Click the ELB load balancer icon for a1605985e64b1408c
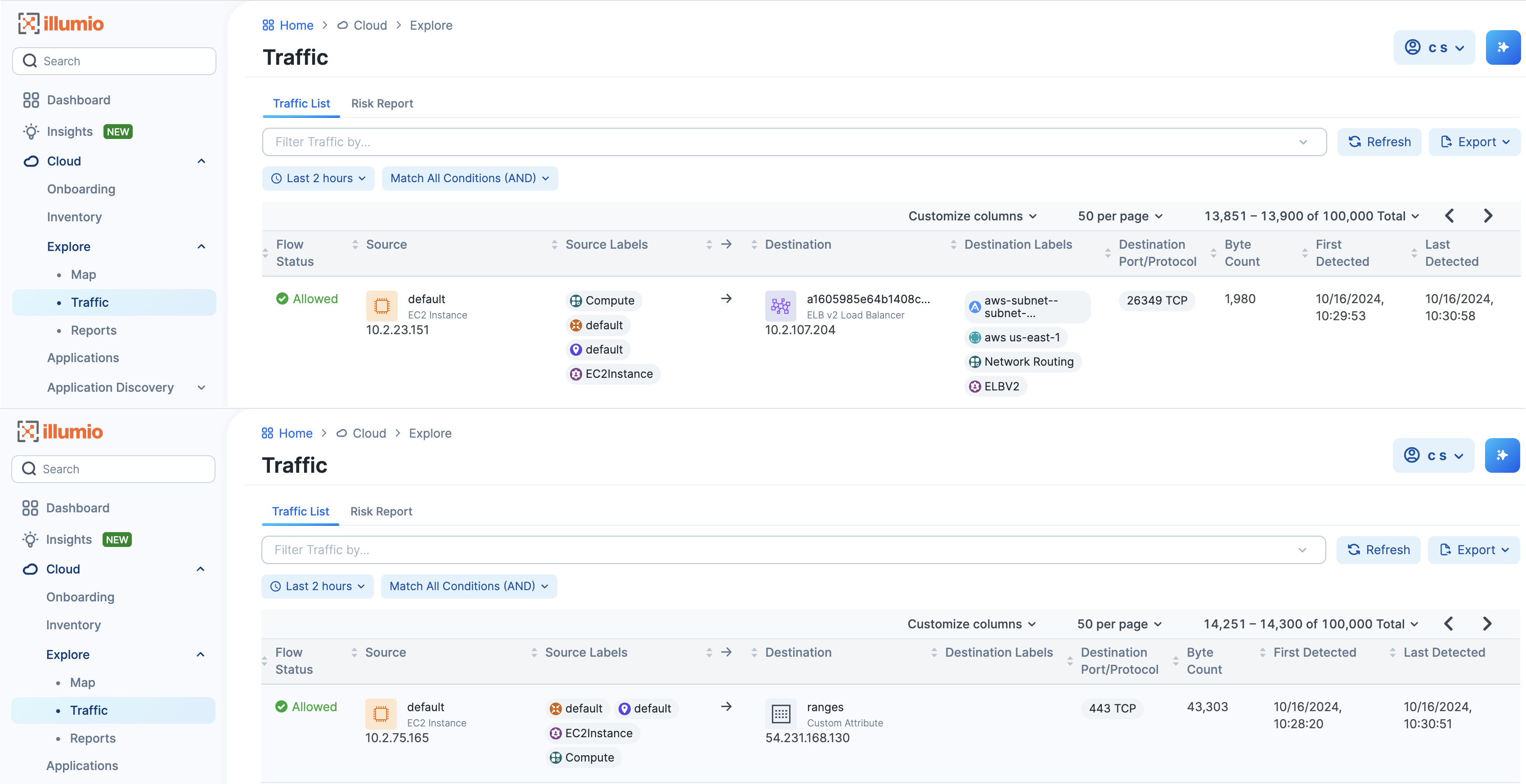This screenshot has width=1526, height=784. (x=780, y=306)
